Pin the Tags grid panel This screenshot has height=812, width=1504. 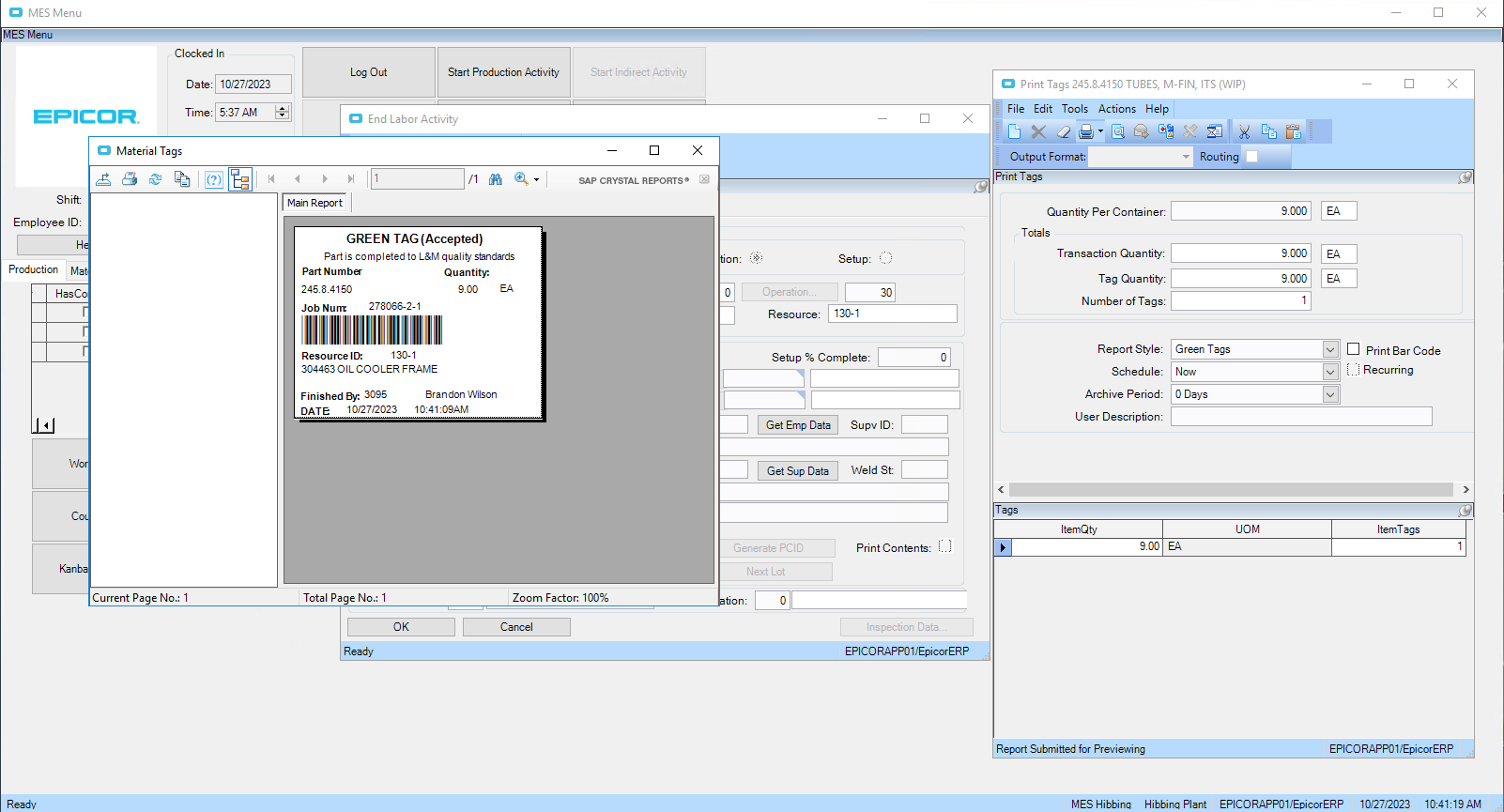coord(1465,511)
